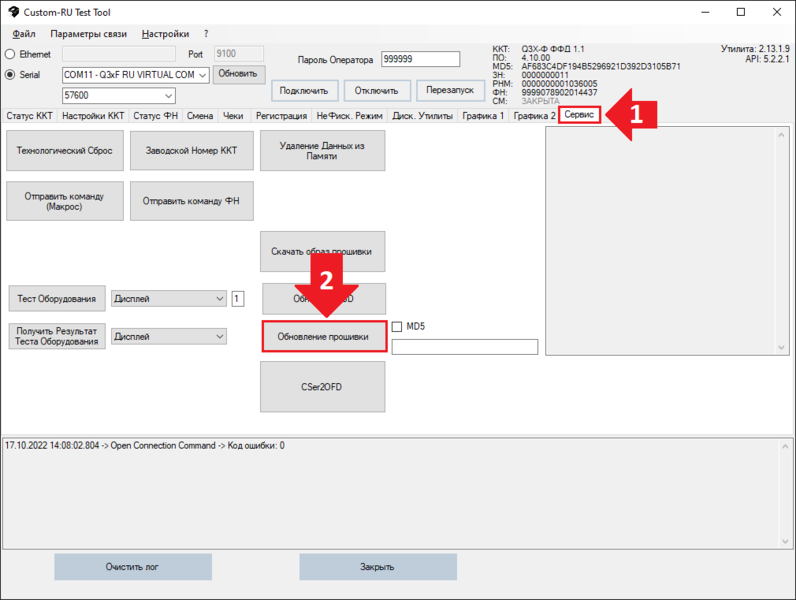
Task: Open the 57600 baud rate dropdown
Action: tap(168, 96)
